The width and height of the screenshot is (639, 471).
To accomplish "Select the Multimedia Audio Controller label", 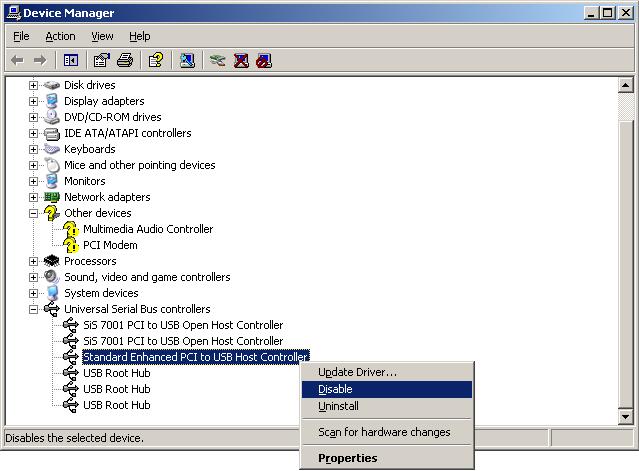I will point(148,229).
